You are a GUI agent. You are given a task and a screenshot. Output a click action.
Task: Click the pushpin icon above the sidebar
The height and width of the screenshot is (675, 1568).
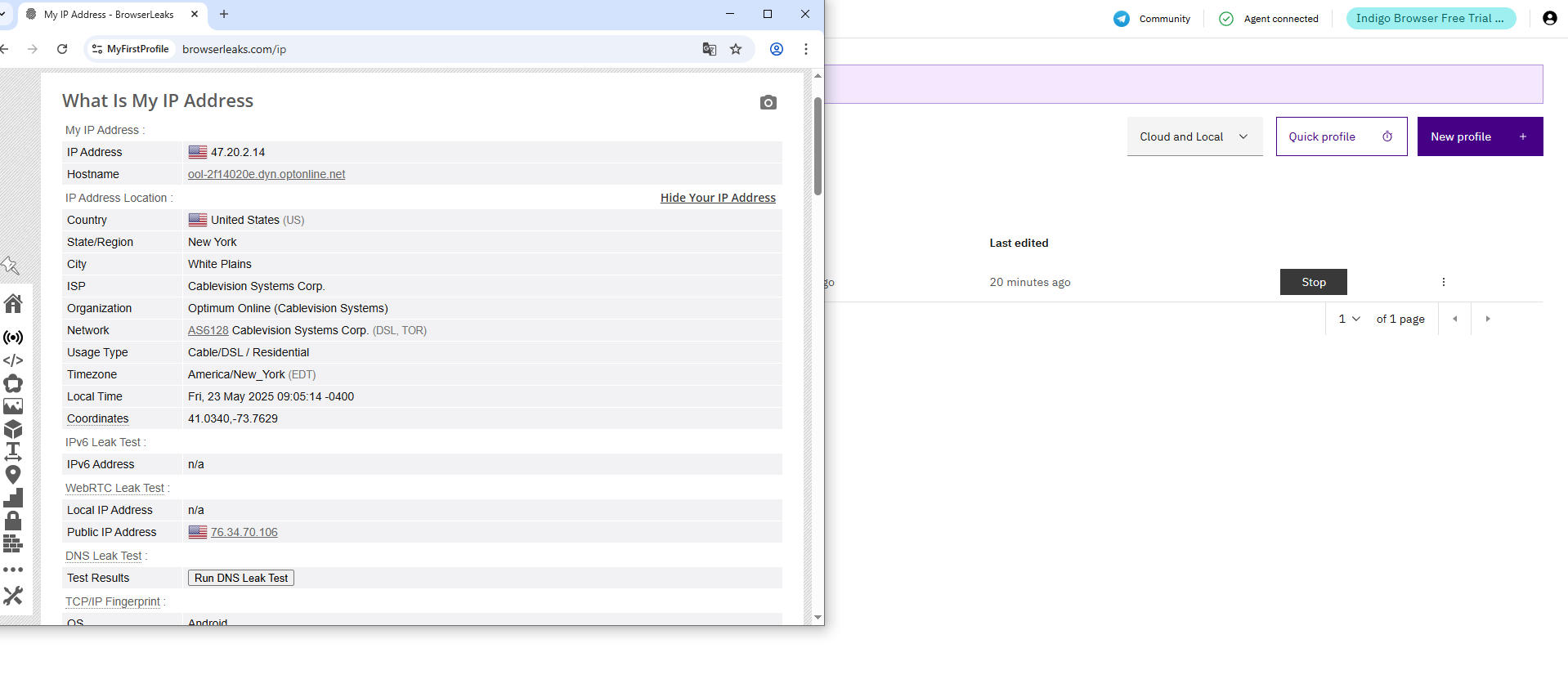coord(11,266)
